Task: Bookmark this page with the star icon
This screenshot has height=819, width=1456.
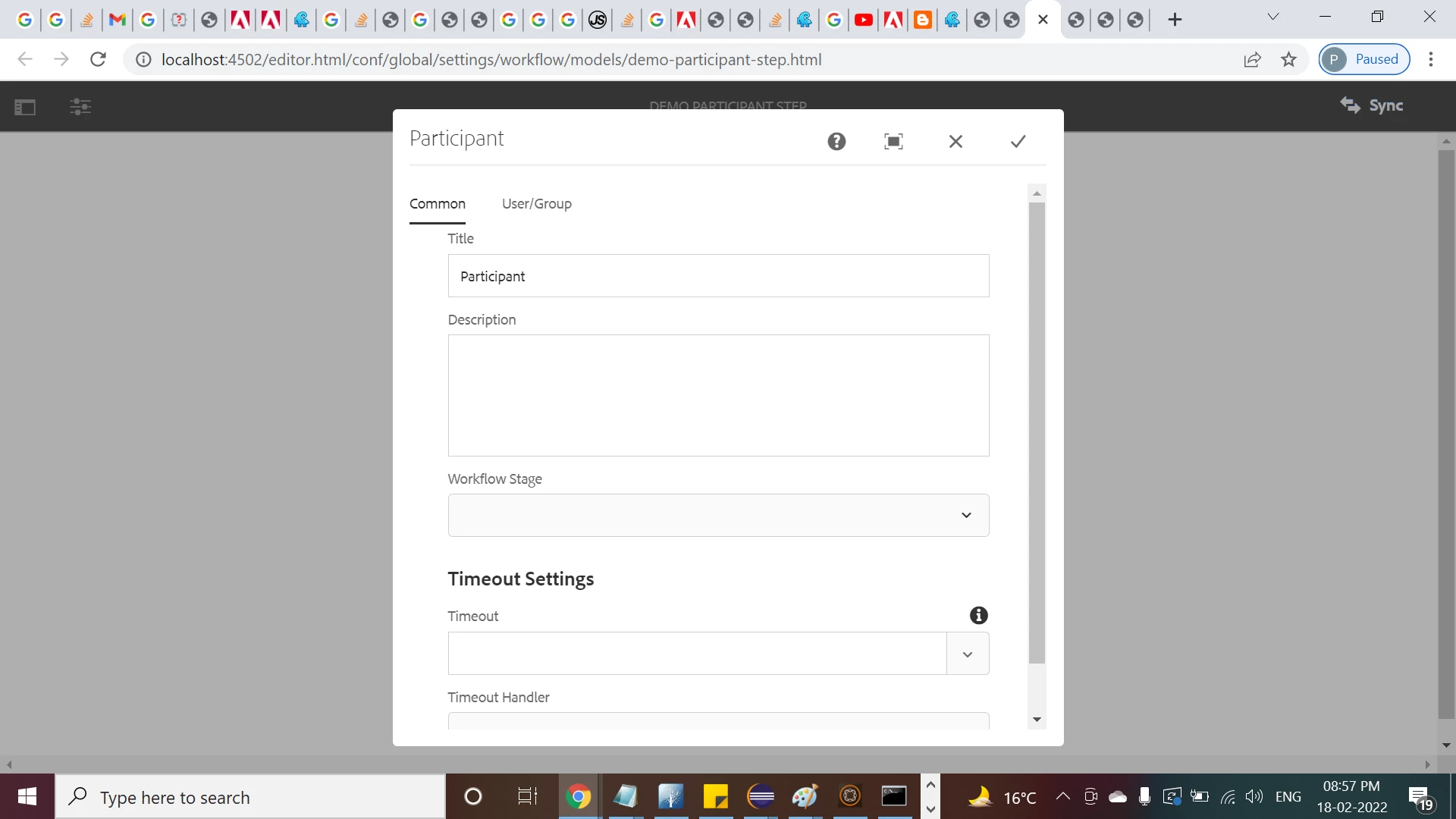Action: (x=1288, y=59)
